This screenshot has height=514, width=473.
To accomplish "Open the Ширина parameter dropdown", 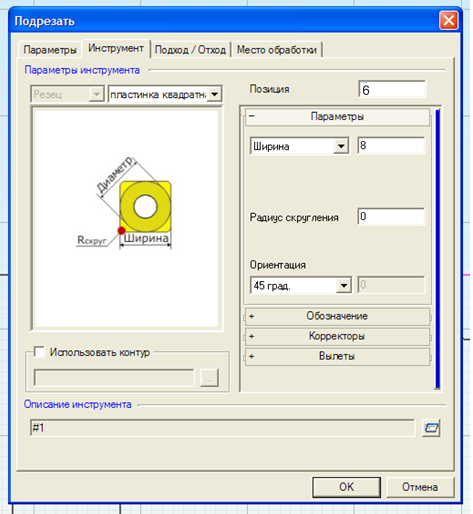I will [x=341, y=146].
